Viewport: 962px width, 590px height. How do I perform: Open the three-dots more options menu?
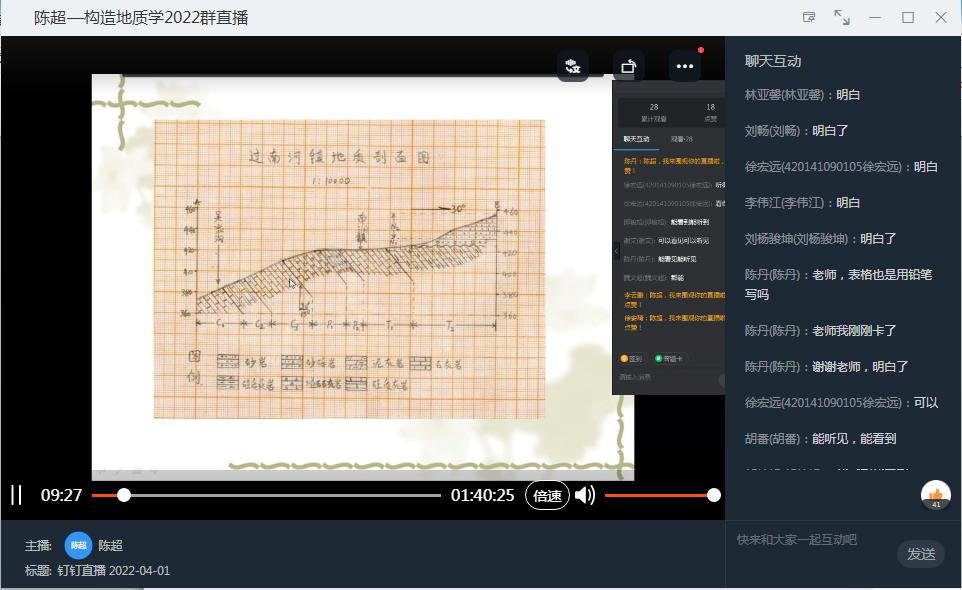point(684,66)
